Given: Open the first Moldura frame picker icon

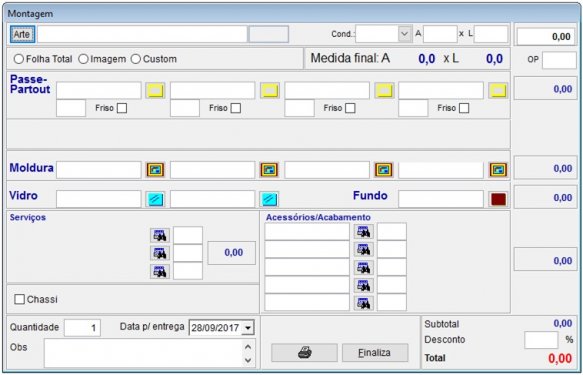Looking at the screenshot, I should [155, 170].
